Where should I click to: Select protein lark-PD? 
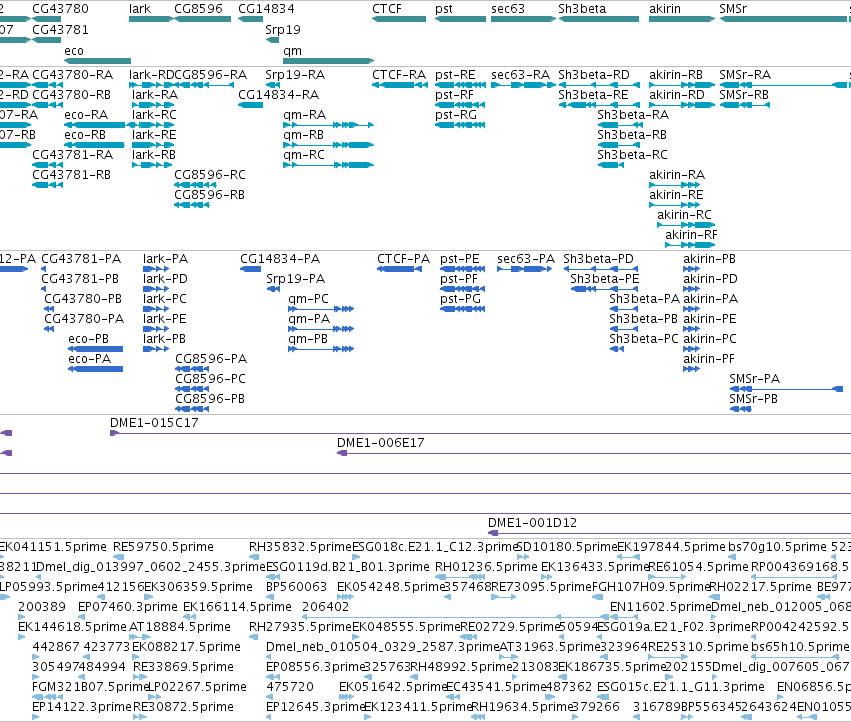pyautogui.click(x=165, y=280)
